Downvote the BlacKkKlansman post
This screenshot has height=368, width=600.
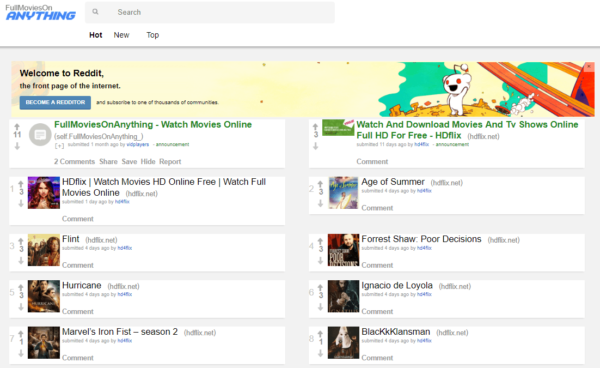tap(321, 353)
